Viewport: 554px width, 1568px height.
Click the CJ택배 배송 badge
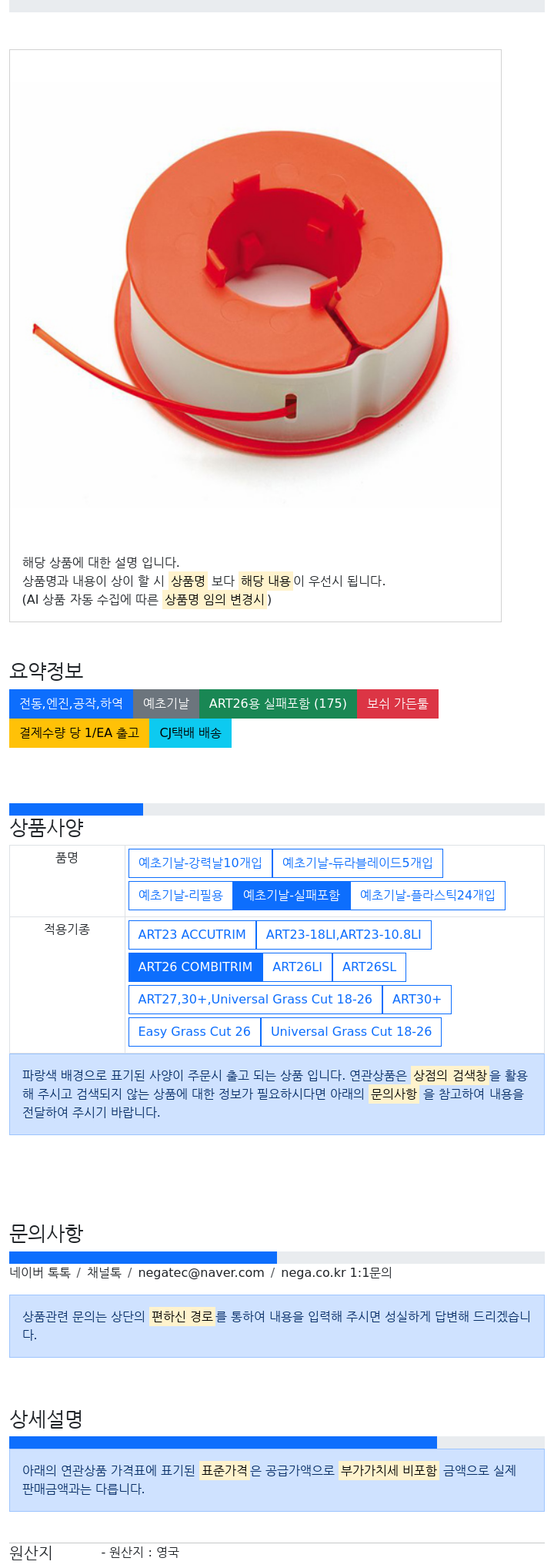tap(190, 733)
